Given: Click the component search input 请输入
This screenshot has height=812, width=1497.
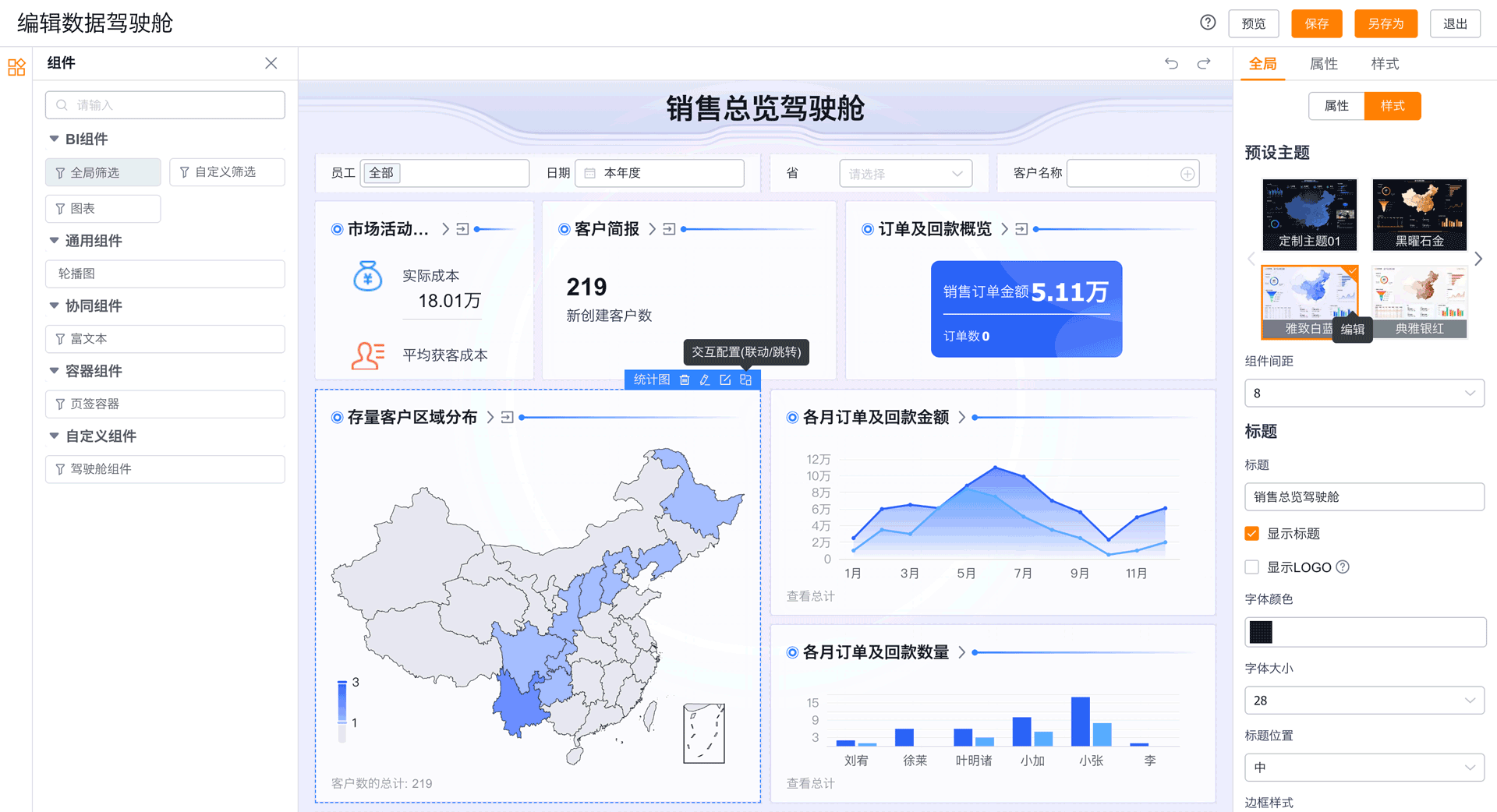Looking at the screenshot, I should pyautogui.click(x=165, y=105).
